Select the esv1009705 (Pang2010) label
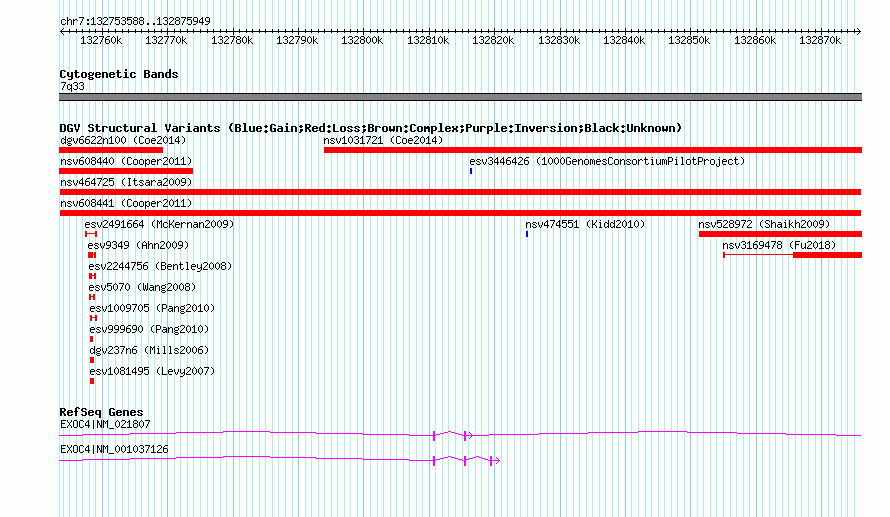The image size is (890, 517). pyautogui.click(x=152, y=308)
